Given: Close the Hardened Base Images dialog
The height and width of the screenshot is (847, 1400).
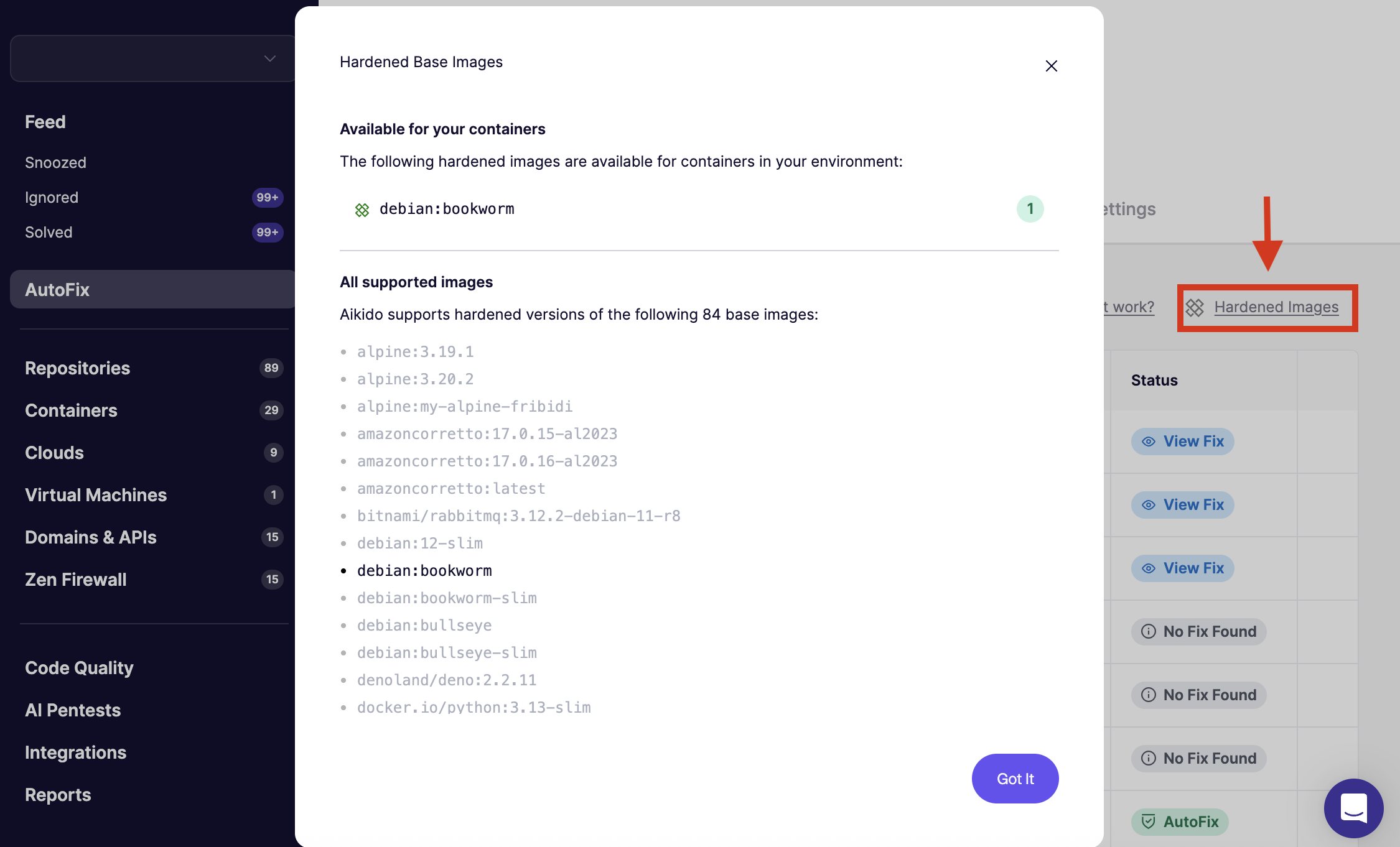Looking at the screenshot, I should [1051, 66].
